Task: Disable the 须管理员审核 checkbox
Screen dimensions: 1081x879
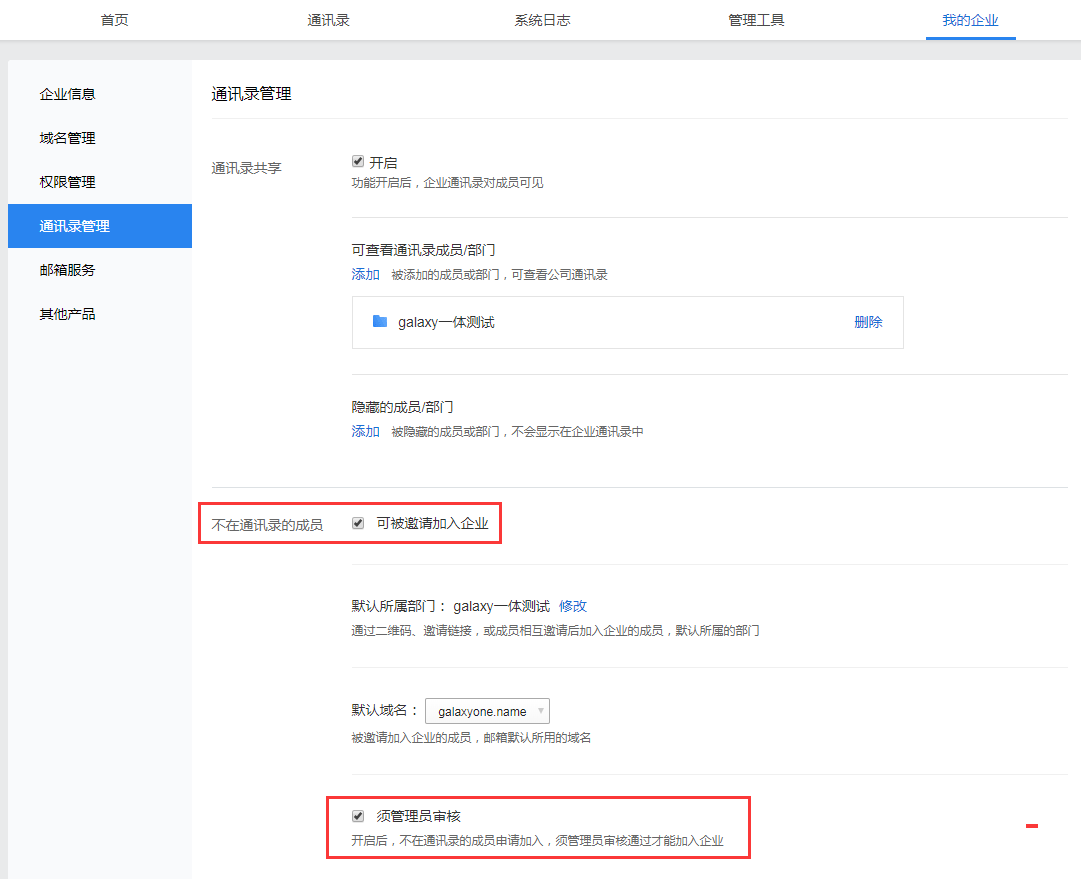Action: 357,815
